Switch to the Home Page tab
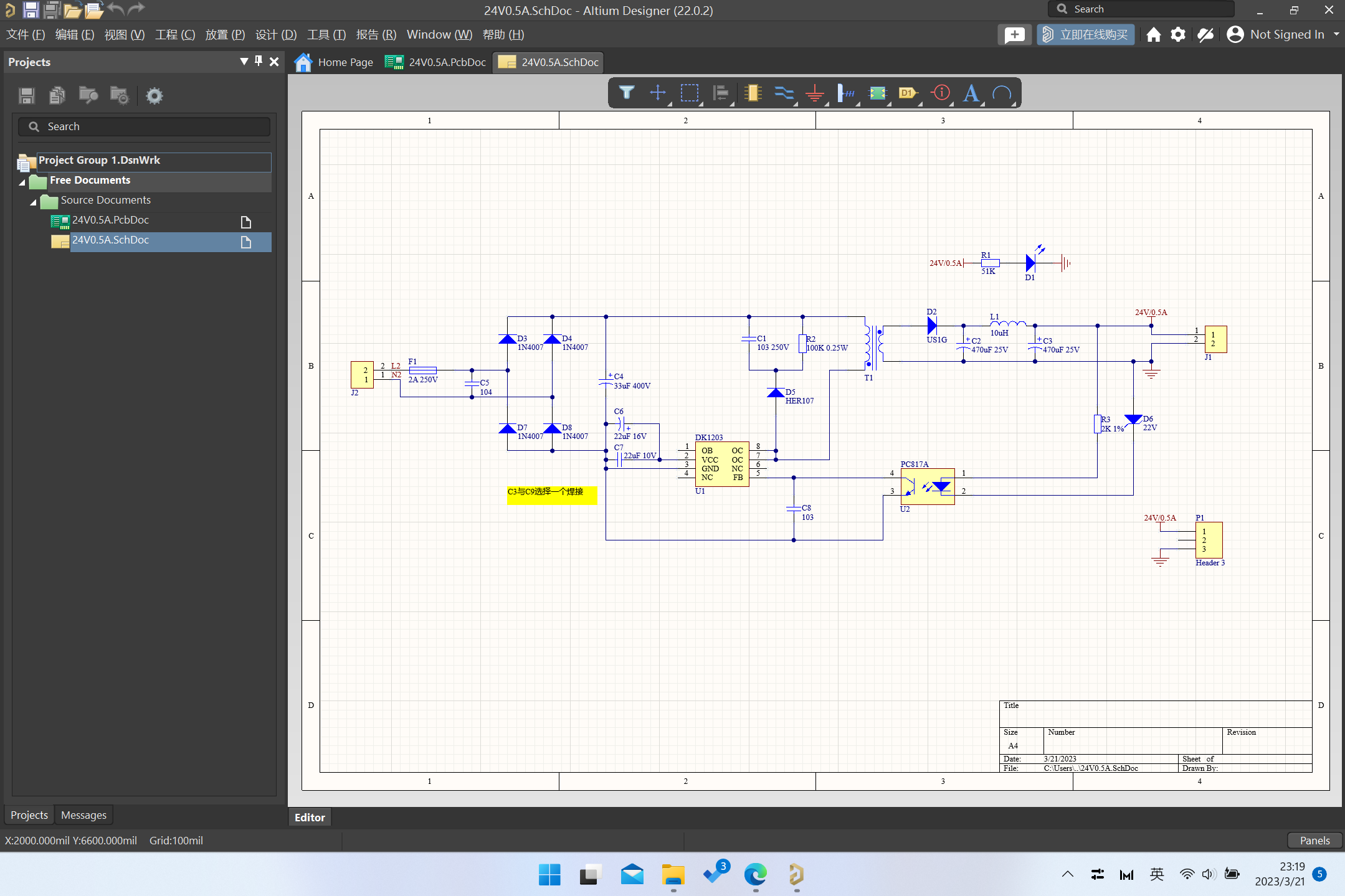The width and height of the screenshot is (1345, 896). point(334,62)
